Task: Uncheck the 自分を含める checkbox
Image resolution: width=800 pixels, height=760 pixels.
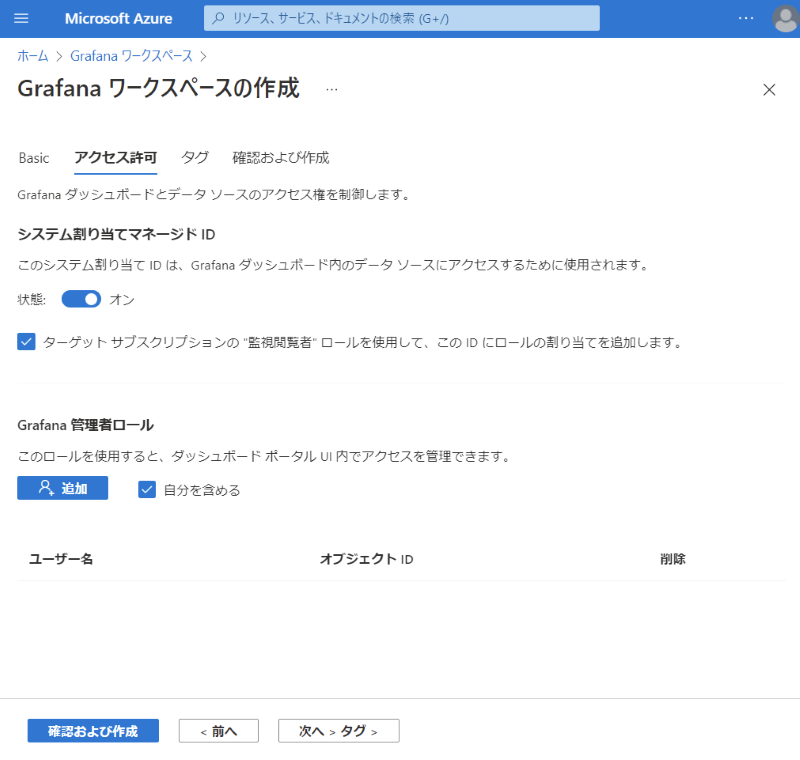Action: tap(146, 490)
